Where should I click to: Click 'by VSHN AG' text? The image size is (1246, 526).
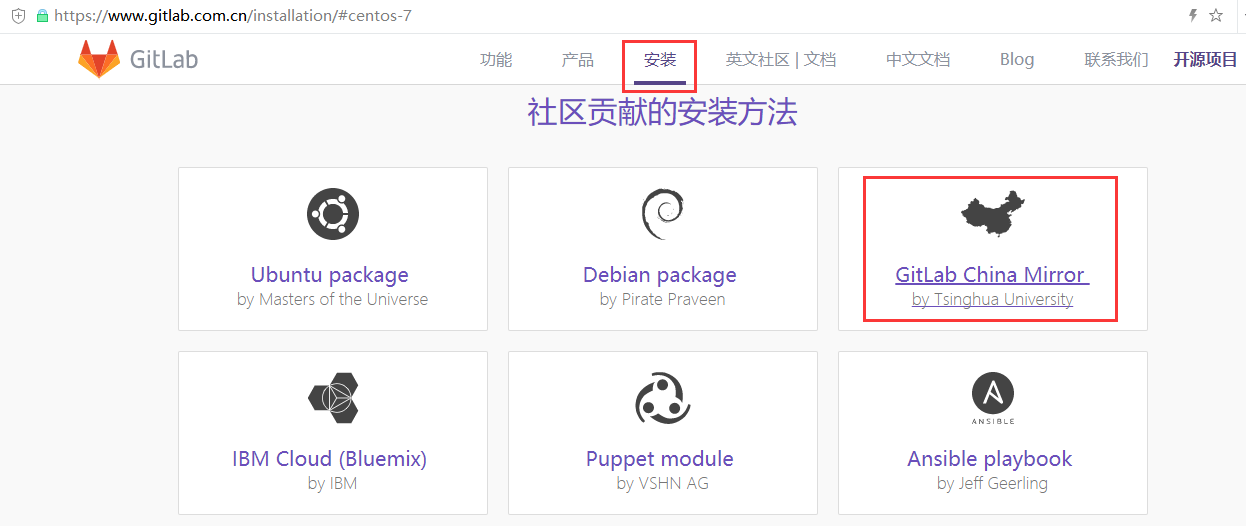tap(663, 483)
